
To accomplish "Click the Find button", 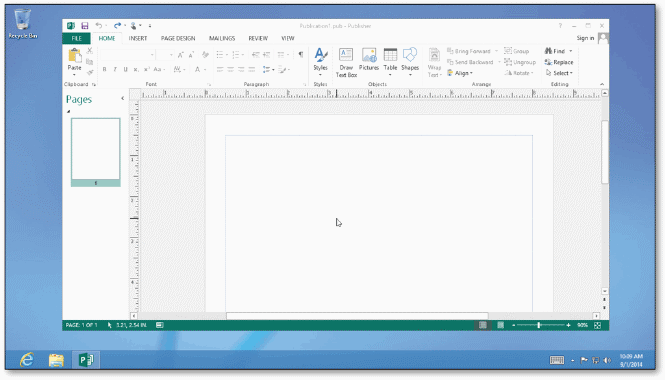I will (555, 51).
